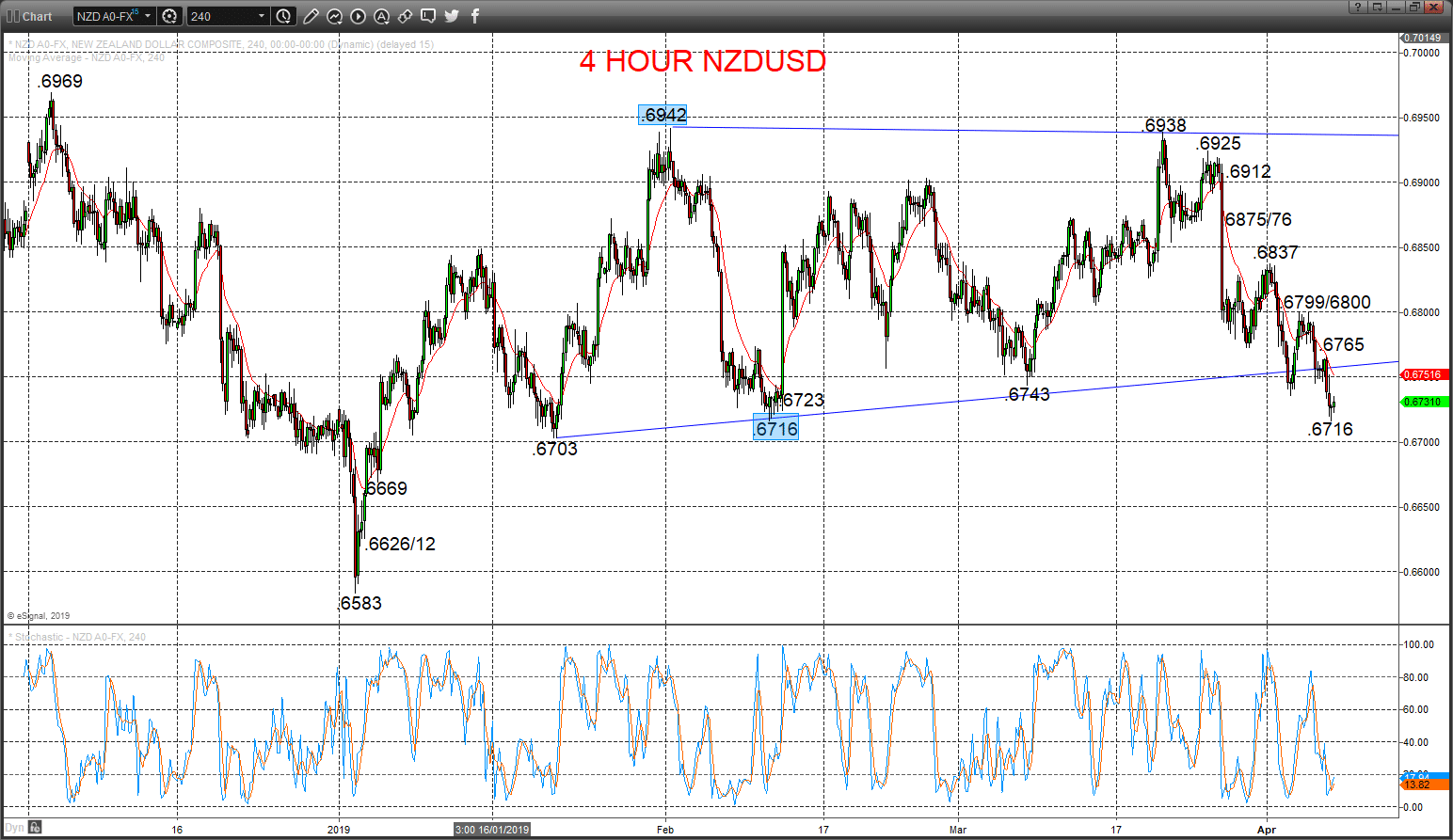
Task: Click the NZD A0-FX composite legend text
Action: pyautogui.click(x=221, y=44)
